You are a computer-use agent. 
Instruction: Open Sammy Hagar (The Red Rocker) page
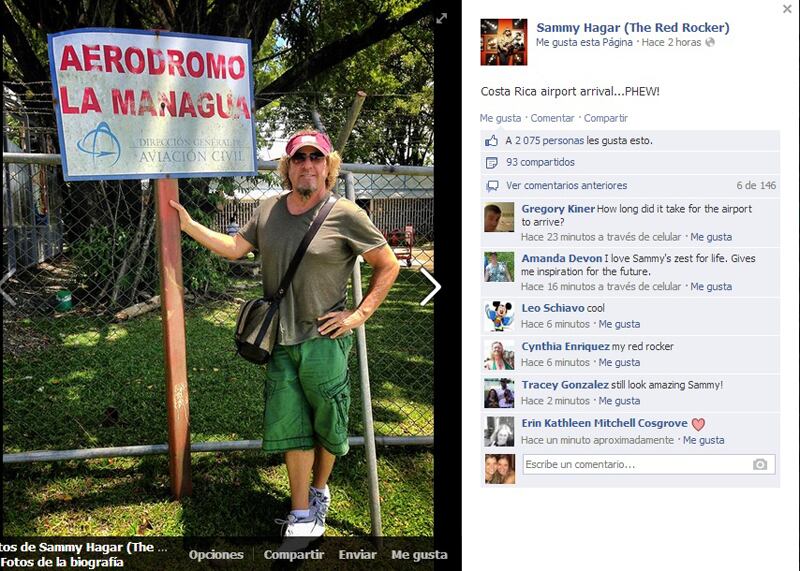[x=633, y=28]
